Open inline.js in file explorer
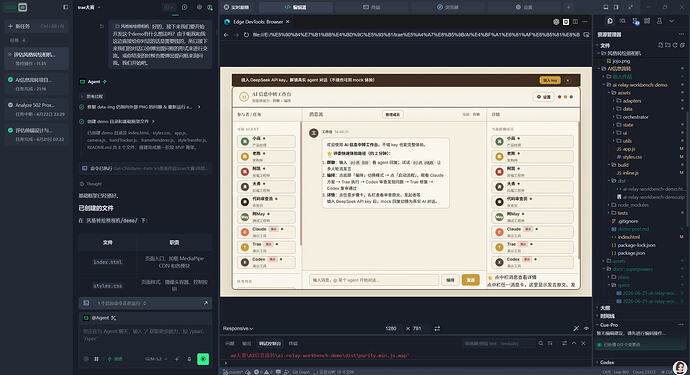 tap(631, 173)
